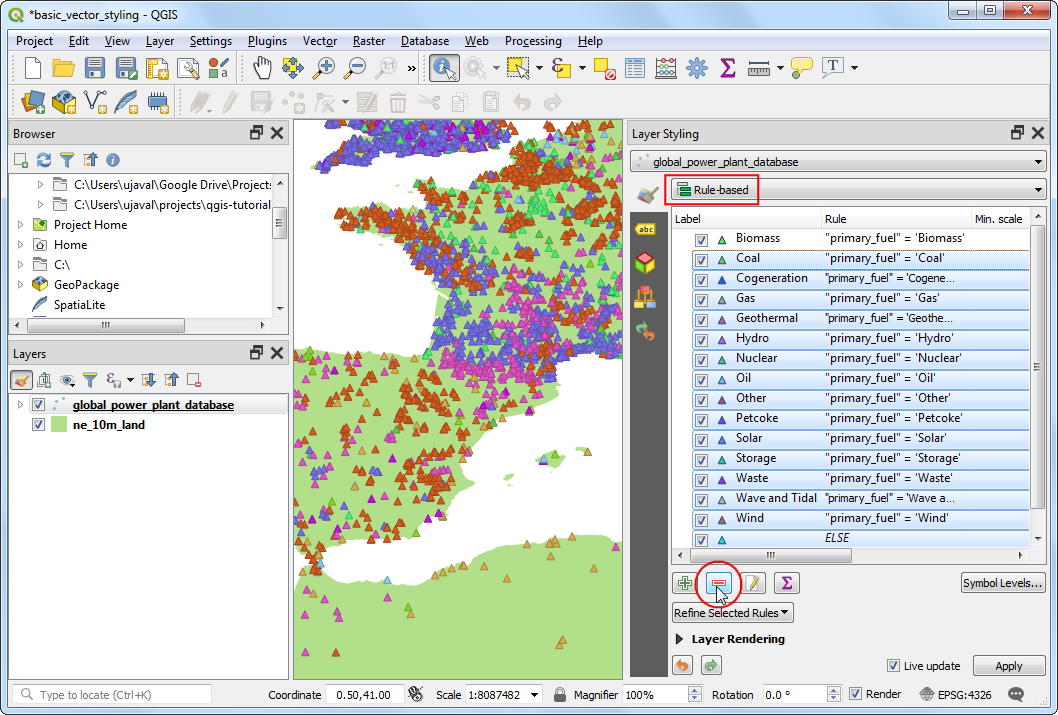Open the Labels tab in Layer Styling

[646, 230]
